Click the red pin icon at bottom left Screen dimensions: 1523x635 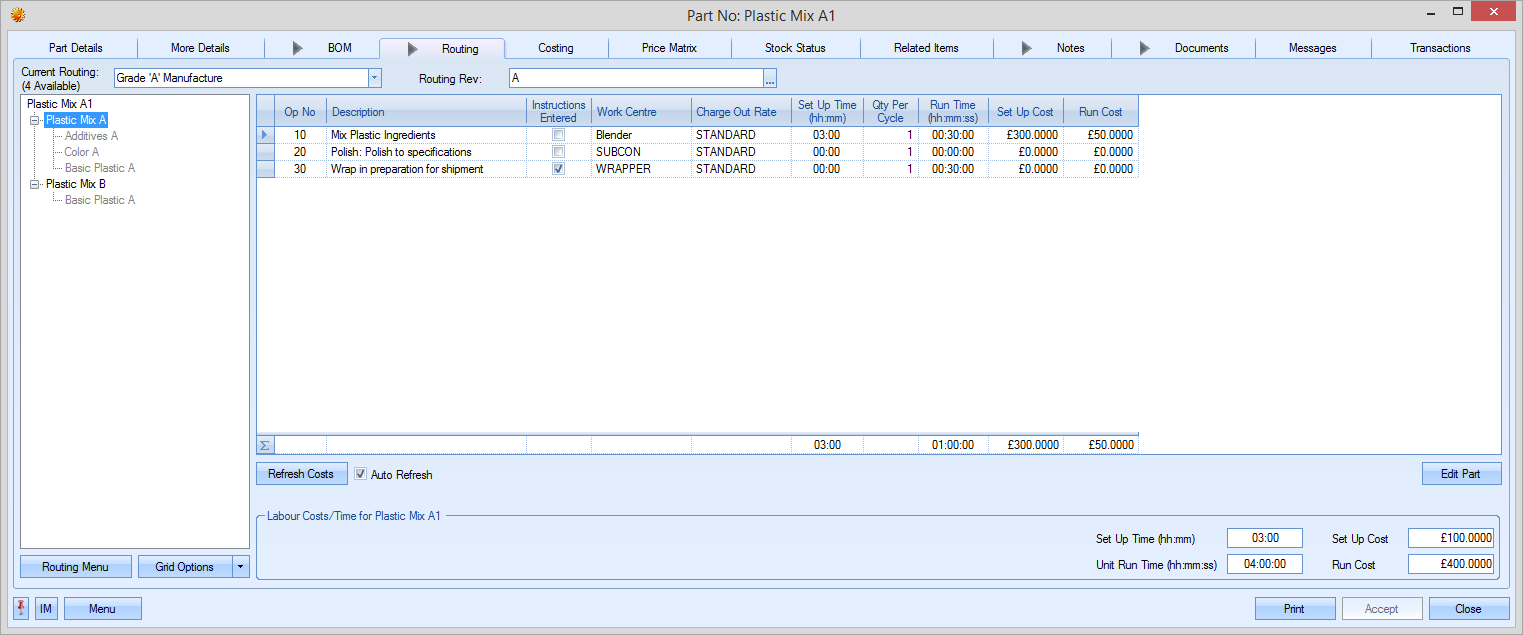click(22, 608)
